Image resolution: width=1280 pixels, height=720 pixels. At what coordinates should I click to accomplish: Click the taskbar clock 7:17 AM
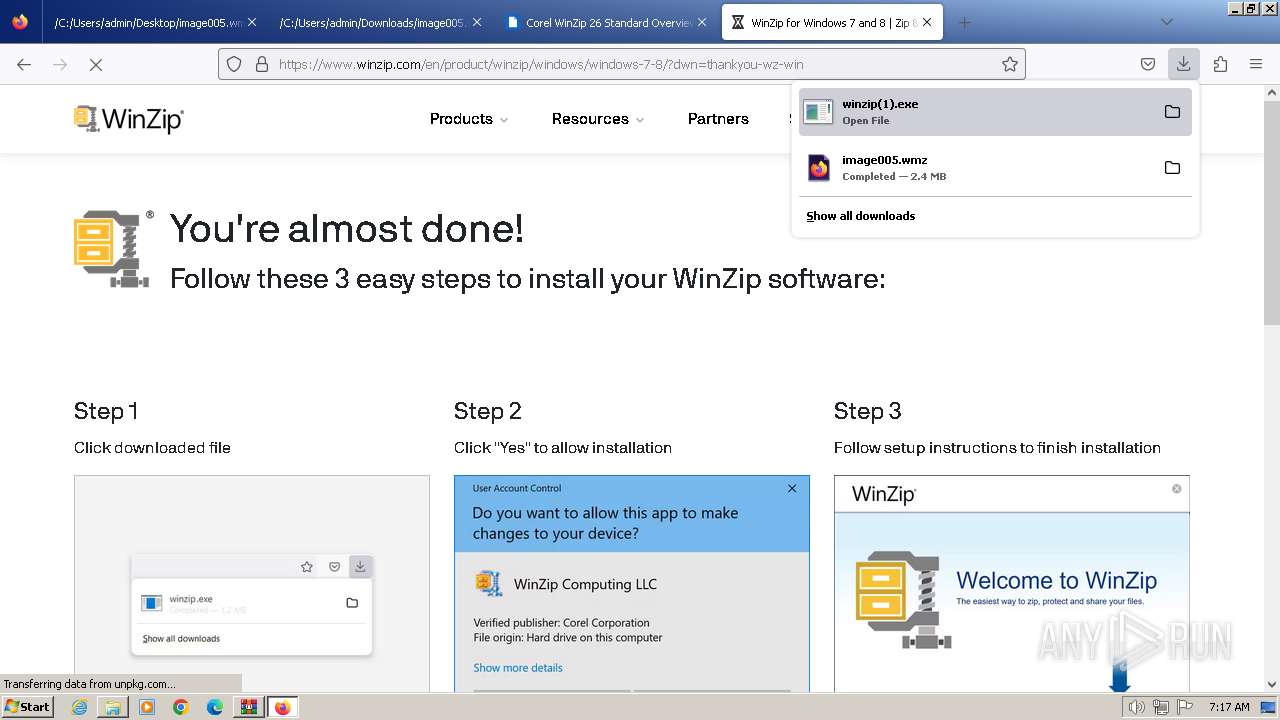(x=1229, y=707)
